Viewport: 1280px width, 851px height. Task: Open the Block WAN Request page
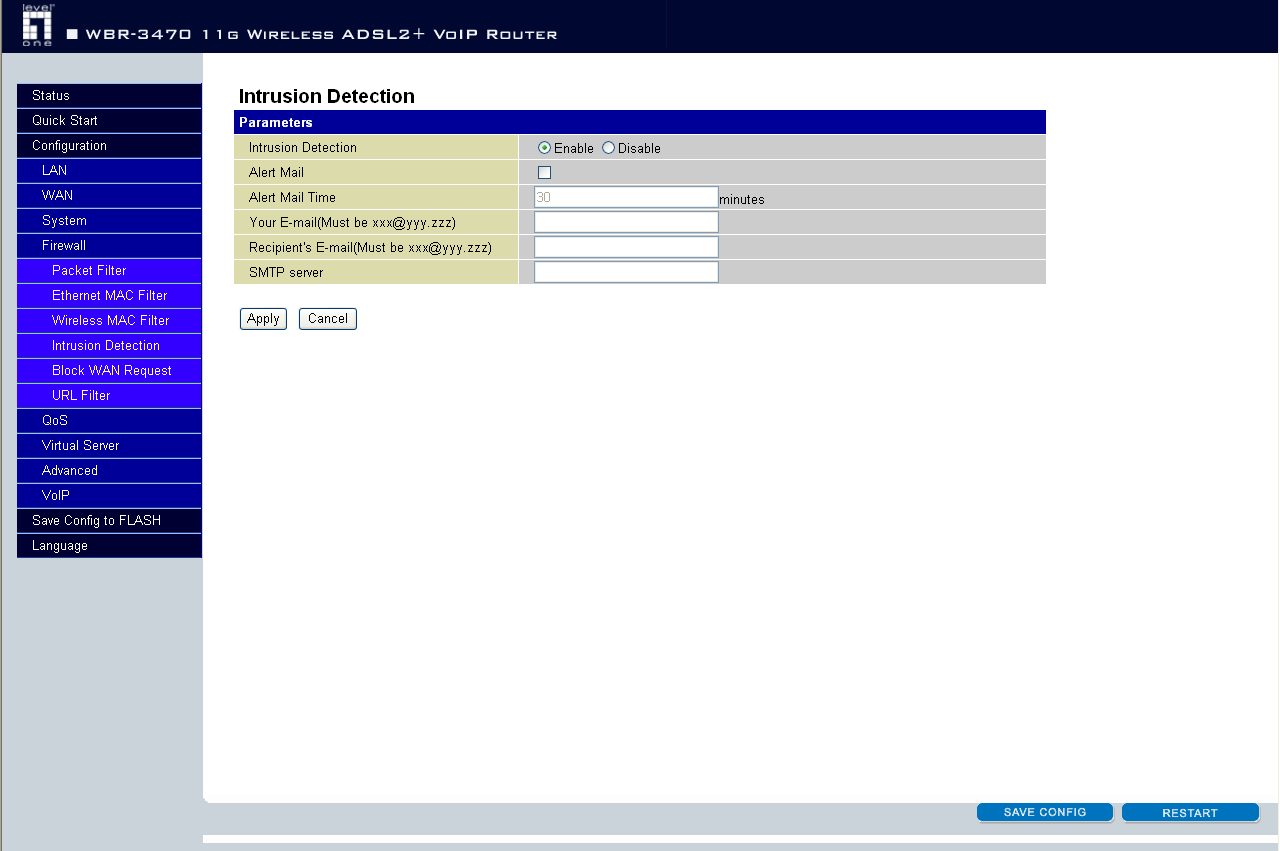(x=109, y=371)
